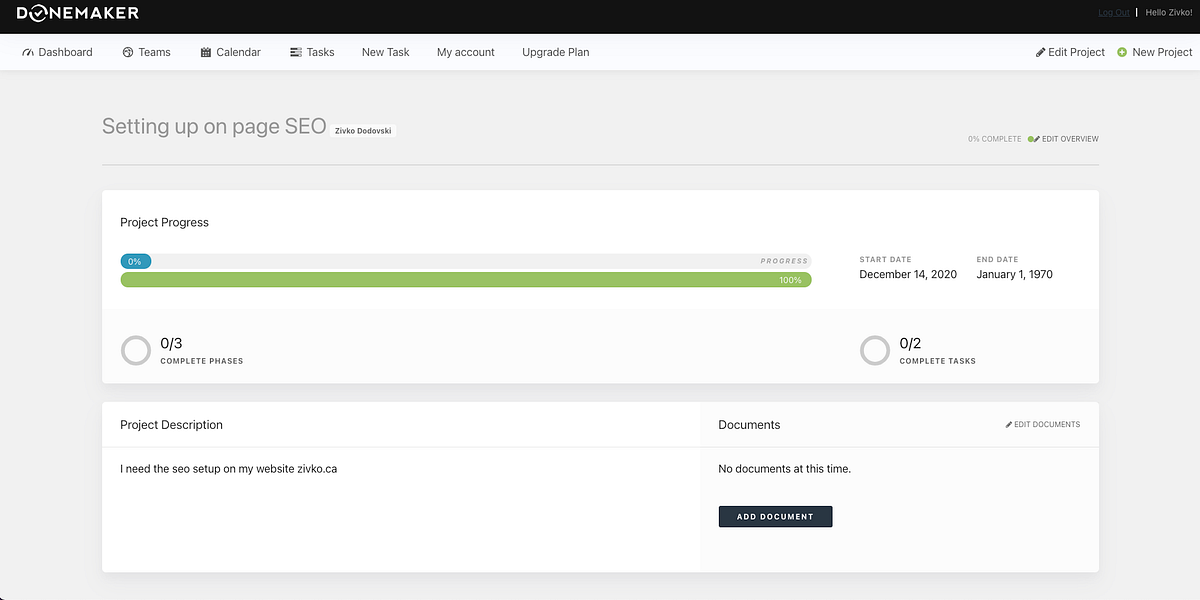The image size is (1200, 600).
Task: Open the Calendar menu item
Action: [x=238, y=52]
